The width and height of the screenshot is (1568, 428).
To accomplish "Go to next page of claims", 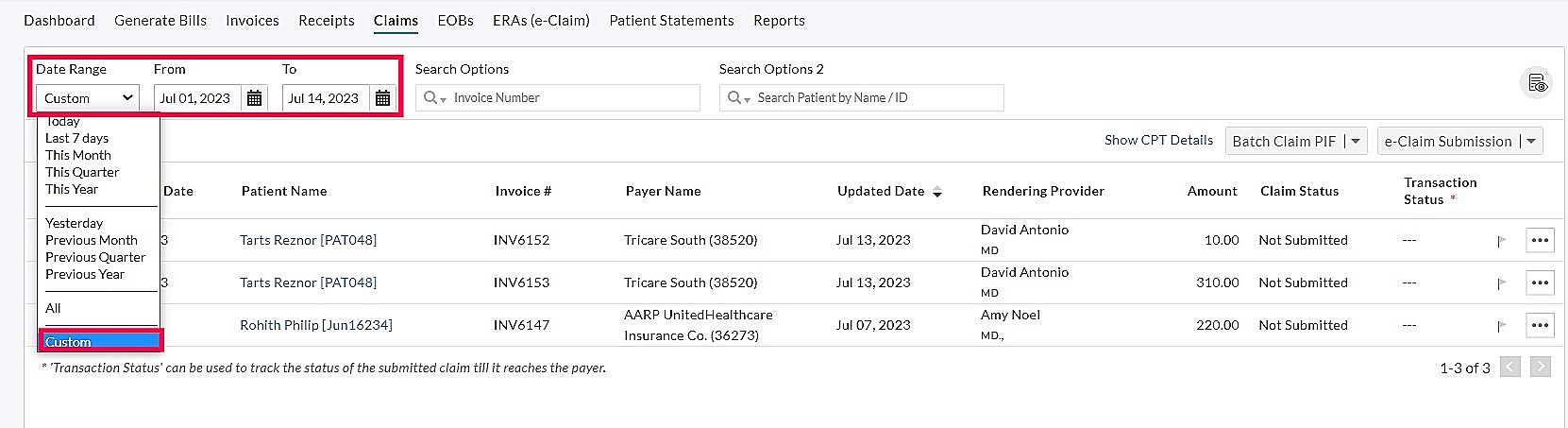I will pyautogui.click(x=1541, y=367).
